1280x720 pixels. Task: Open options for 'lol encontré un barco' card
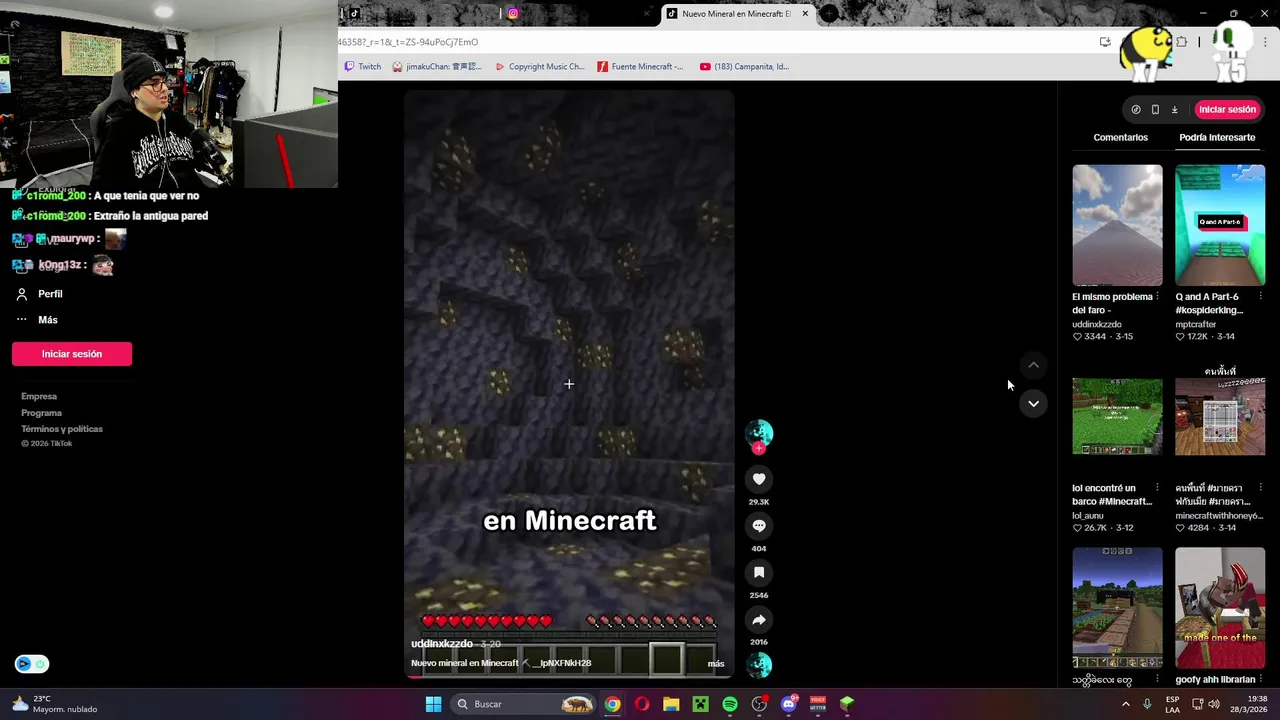1157,488
